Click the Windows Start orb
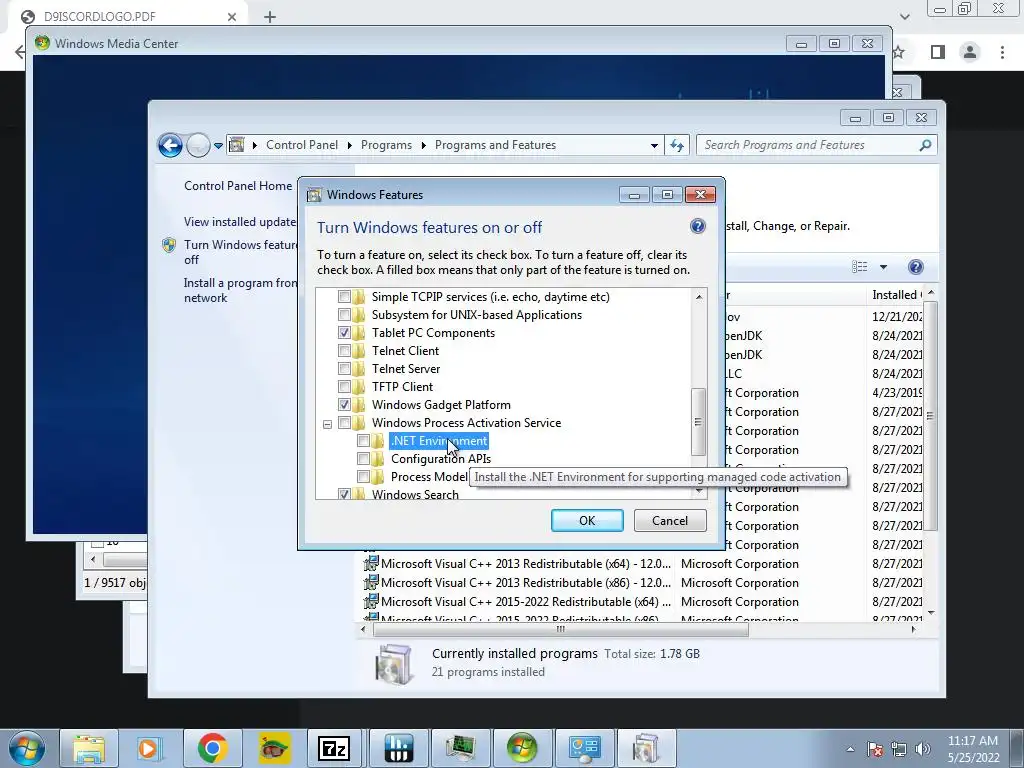 pos(27,748)
